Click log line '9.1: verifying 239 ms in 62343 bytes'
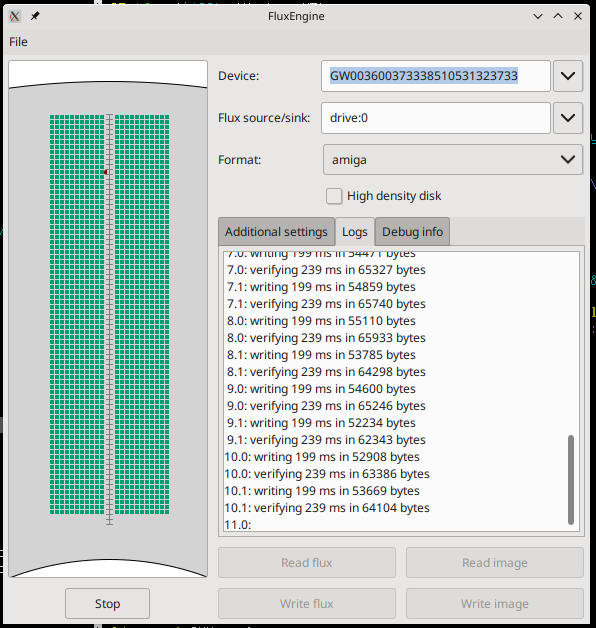The width and height of the screenshot is (596, 628). [x=326, y=440]
